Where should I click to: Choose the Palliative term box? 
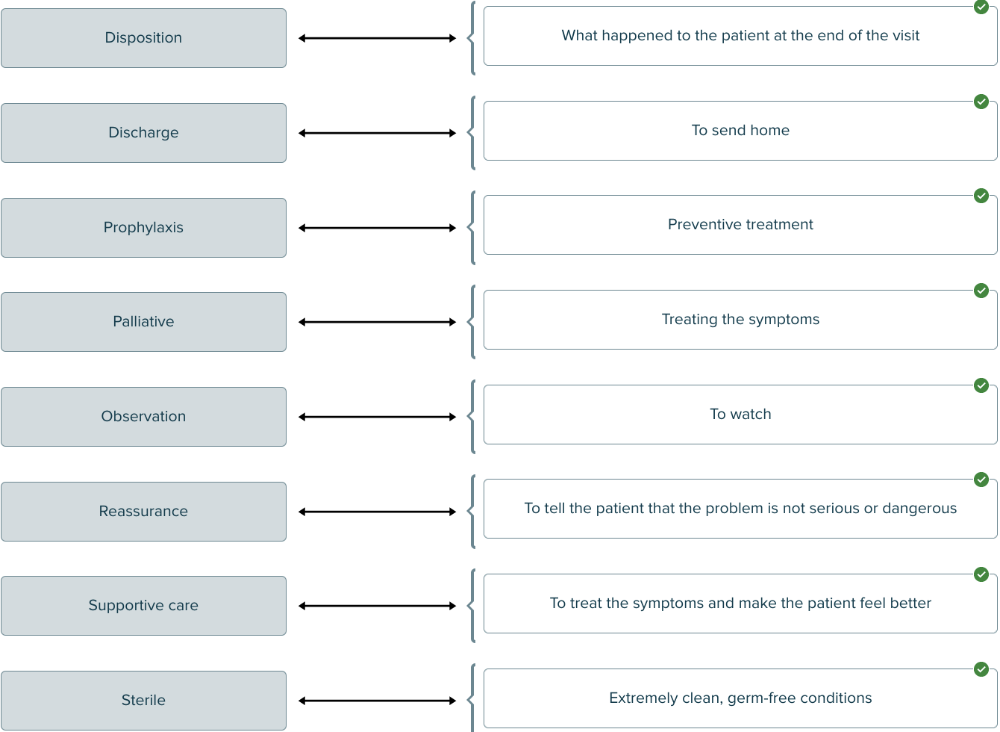coord(143,322)
